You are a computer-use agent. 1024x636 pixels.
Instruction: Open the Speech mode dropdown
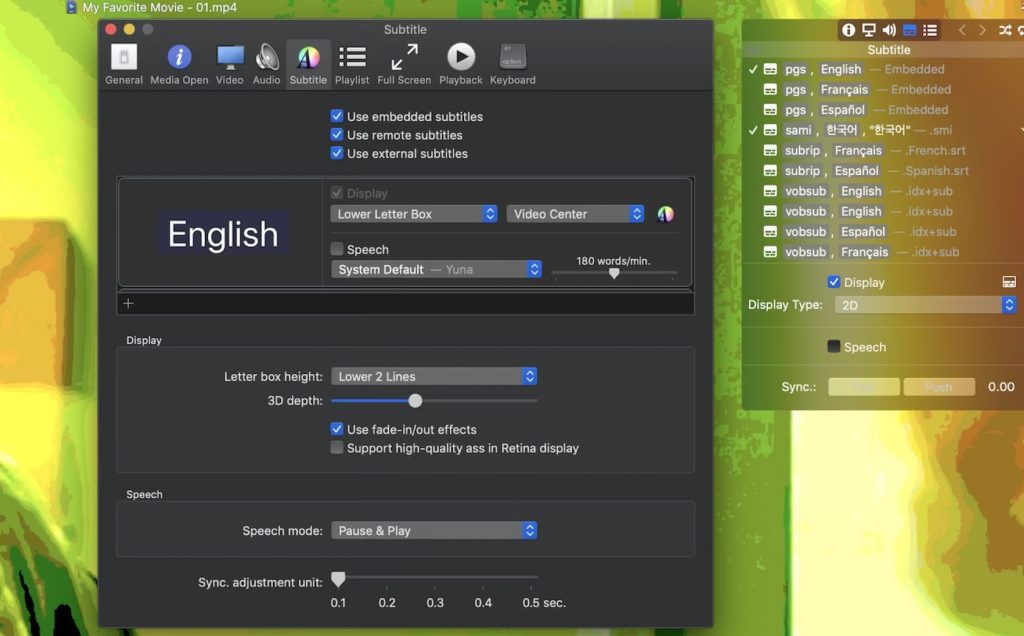tap(434, 531)
